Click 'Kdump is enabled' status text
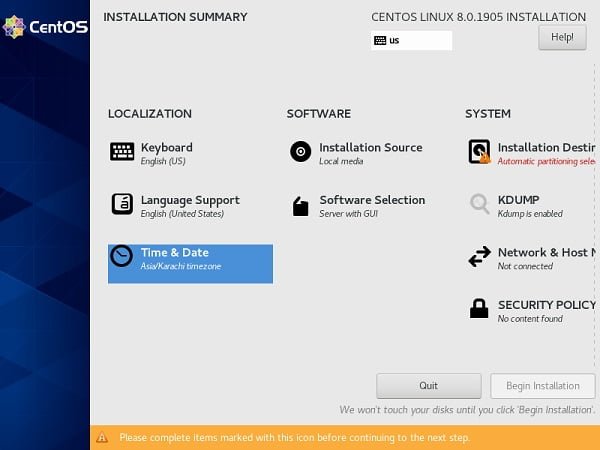This screenshot has height=450, width=600. pyautogui.click(x=530, y=214)
